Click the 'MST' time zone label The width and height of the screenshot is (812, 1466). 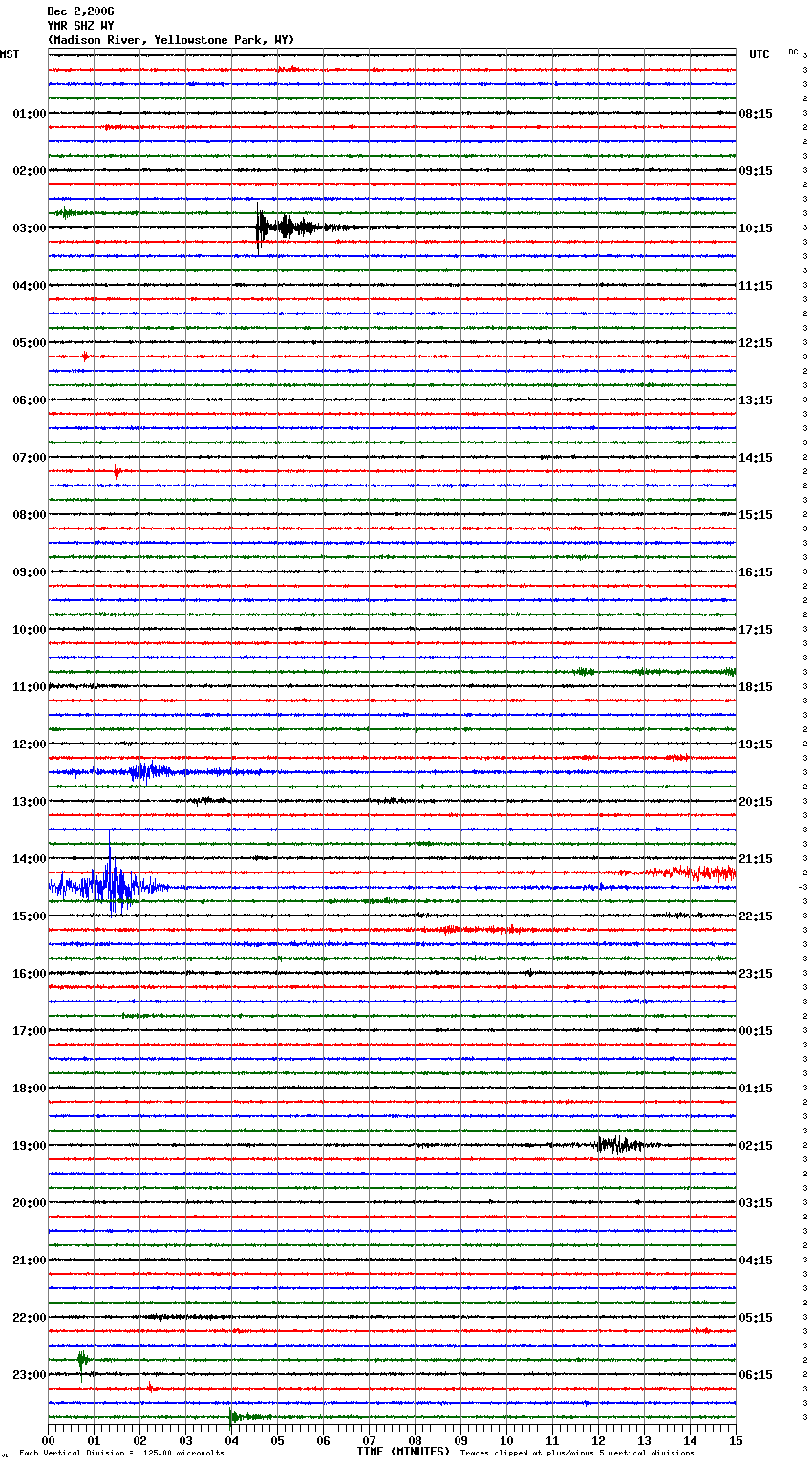tap(10, 54)
